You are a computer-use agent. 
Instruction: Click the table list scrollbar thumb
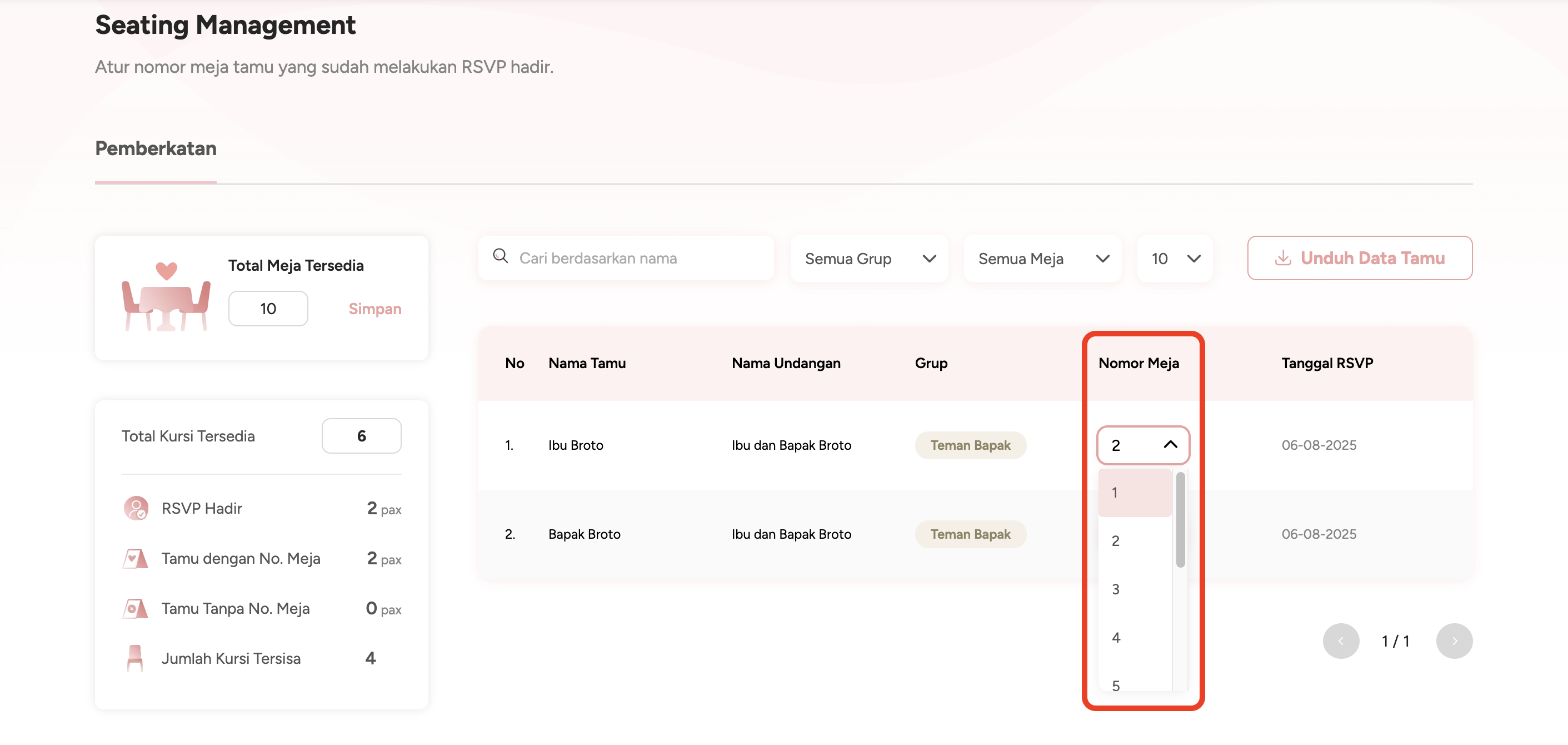point(1180,519)
